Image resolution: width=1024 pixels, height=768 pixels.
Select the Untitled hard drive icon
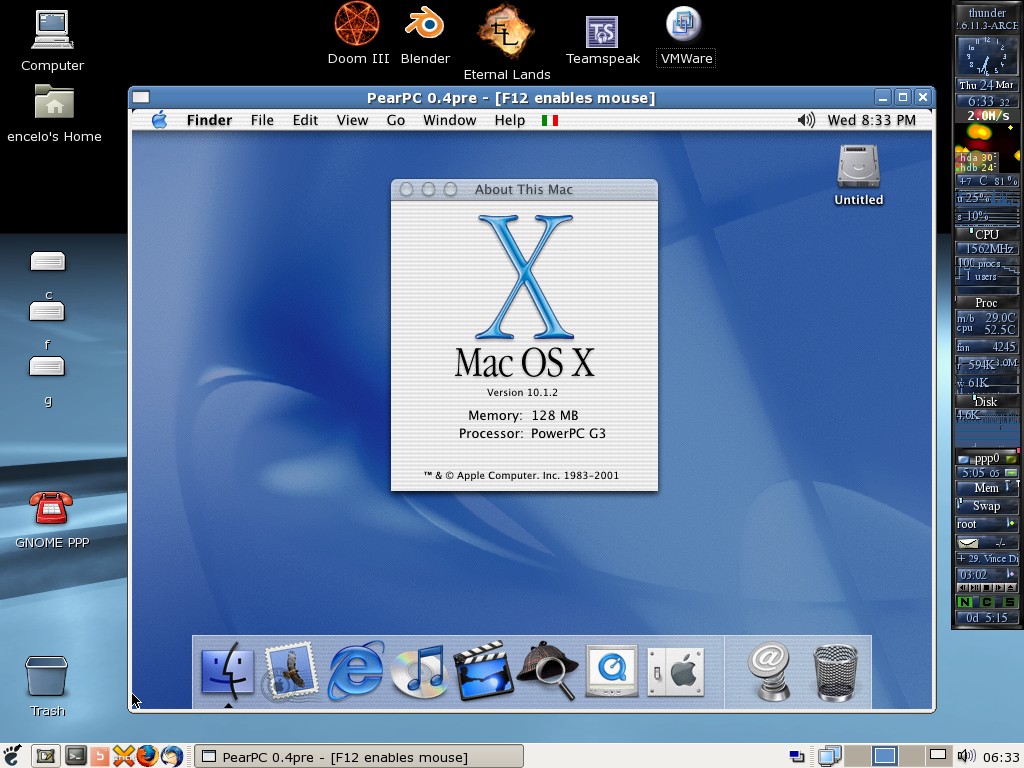(x=858, y=166)
